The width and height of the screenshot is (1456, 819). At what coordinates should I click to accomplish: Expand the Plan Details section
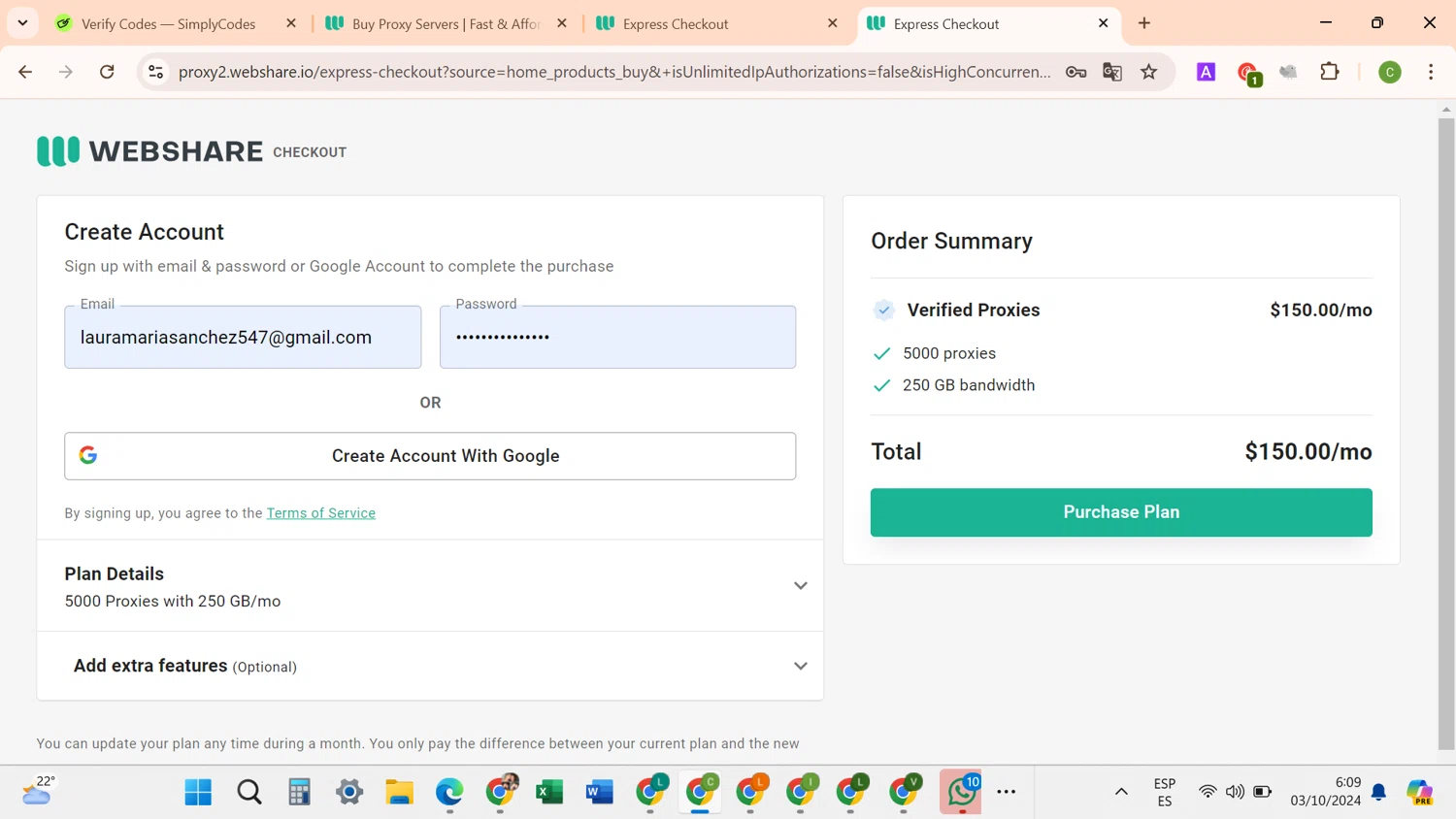(430, 586)
